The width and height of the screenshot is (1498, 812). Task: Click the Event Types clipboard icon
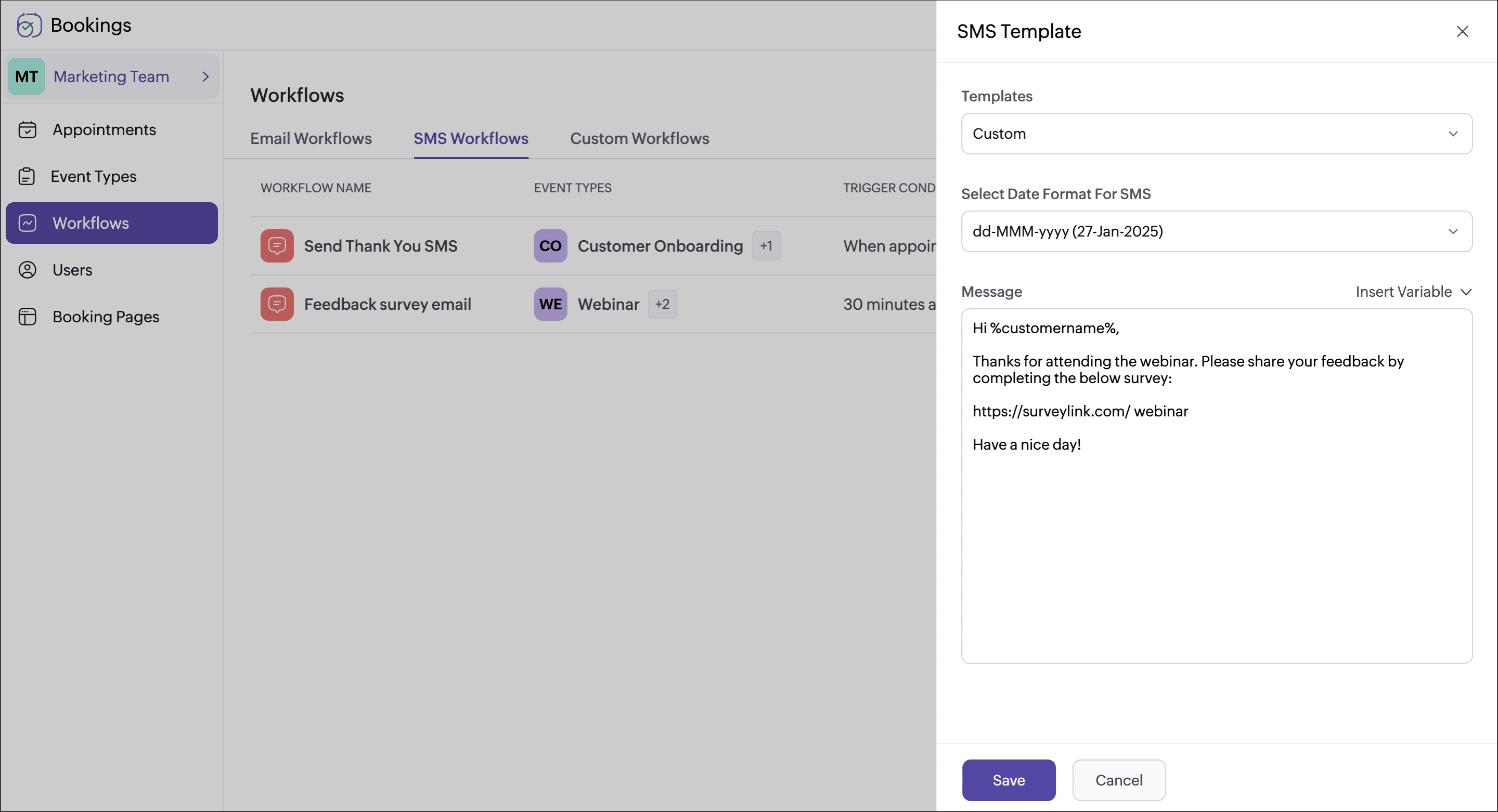pyautogui.click(x=27, y=176)
